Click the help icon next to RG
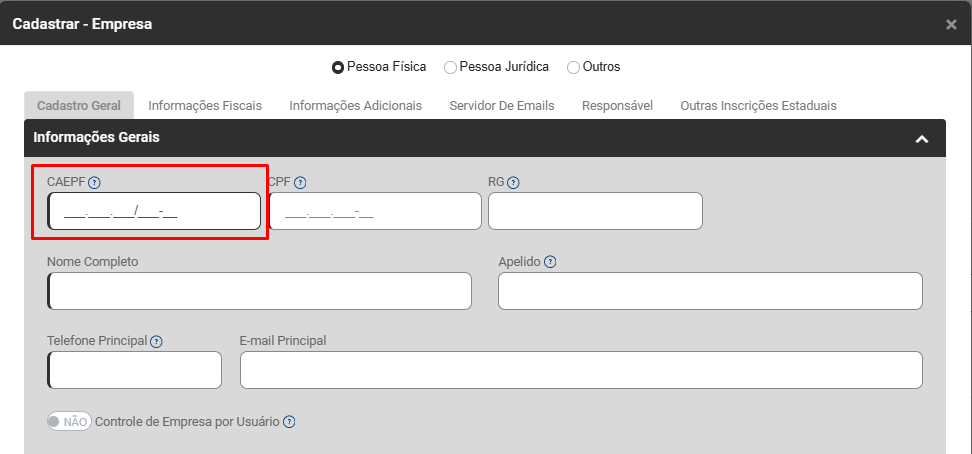Image resolution: width=972 pixels, height=454 pixels. click(513, 182)
